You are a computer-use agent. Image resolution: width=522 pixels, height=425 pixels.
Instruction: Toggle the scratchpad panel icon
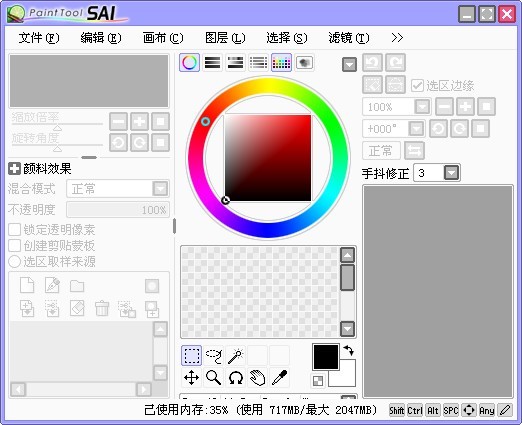point(304,62)
